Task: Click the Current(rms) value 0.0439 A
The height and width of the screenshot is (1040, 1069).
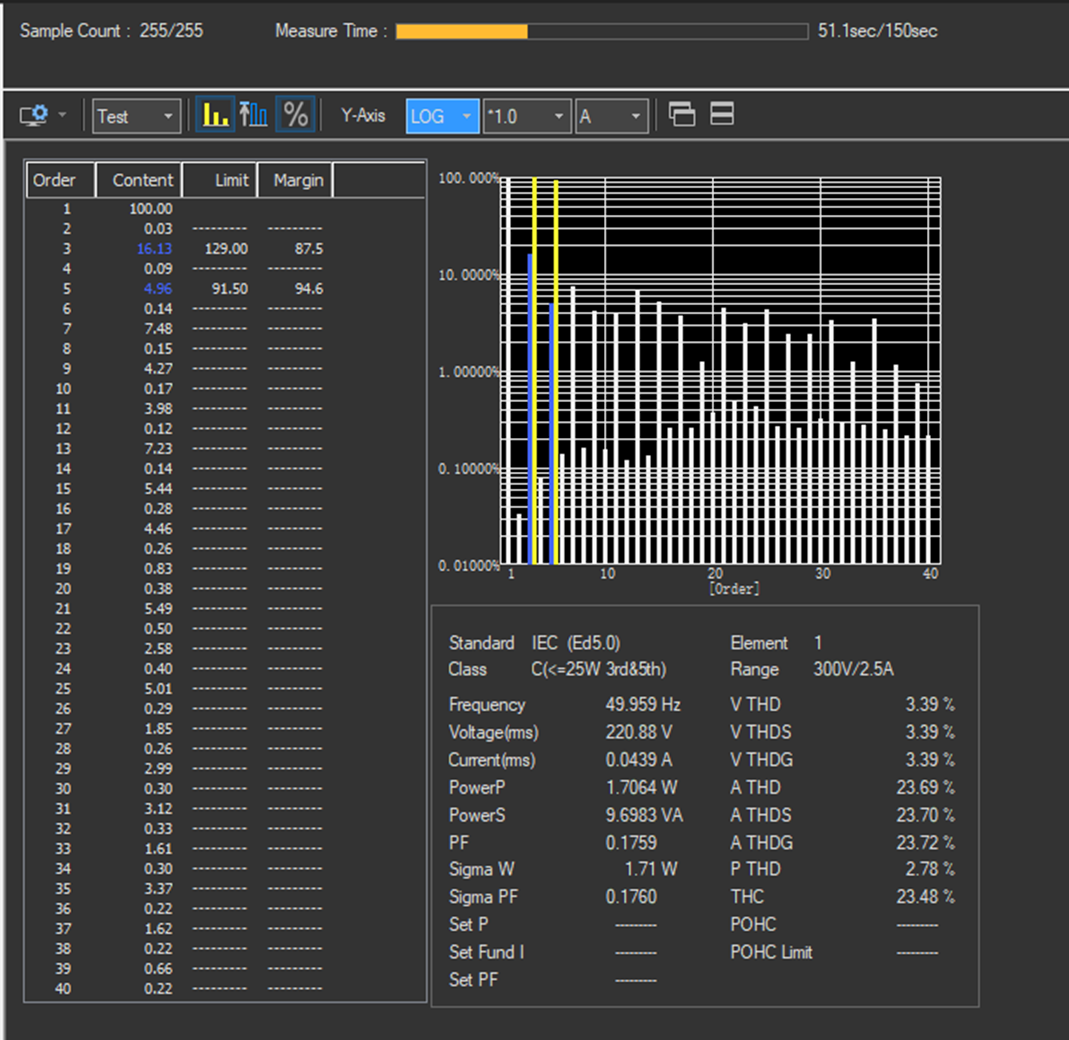Action: coord(639,760)
